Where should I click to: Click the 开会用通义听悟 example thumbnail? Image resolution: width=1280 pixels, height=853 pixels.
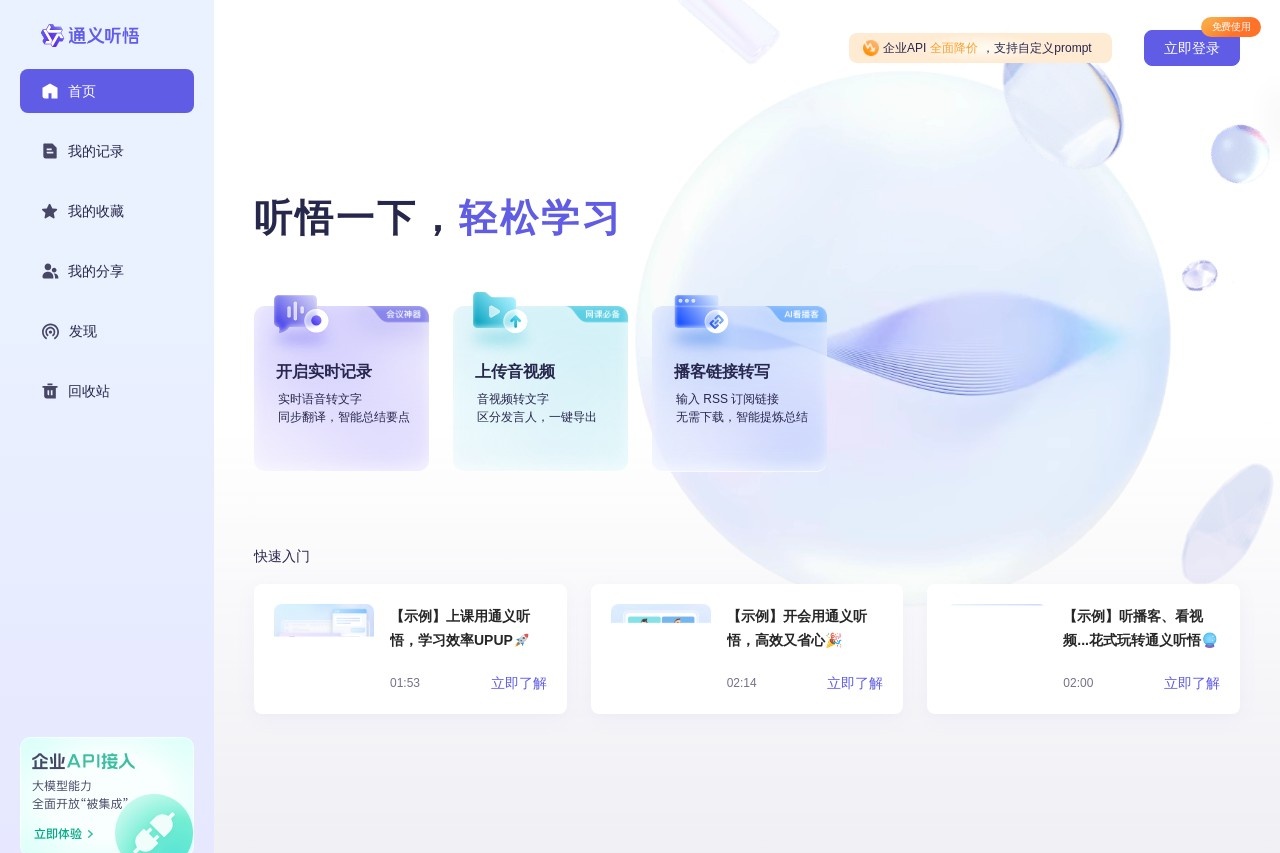coord(660,622)
